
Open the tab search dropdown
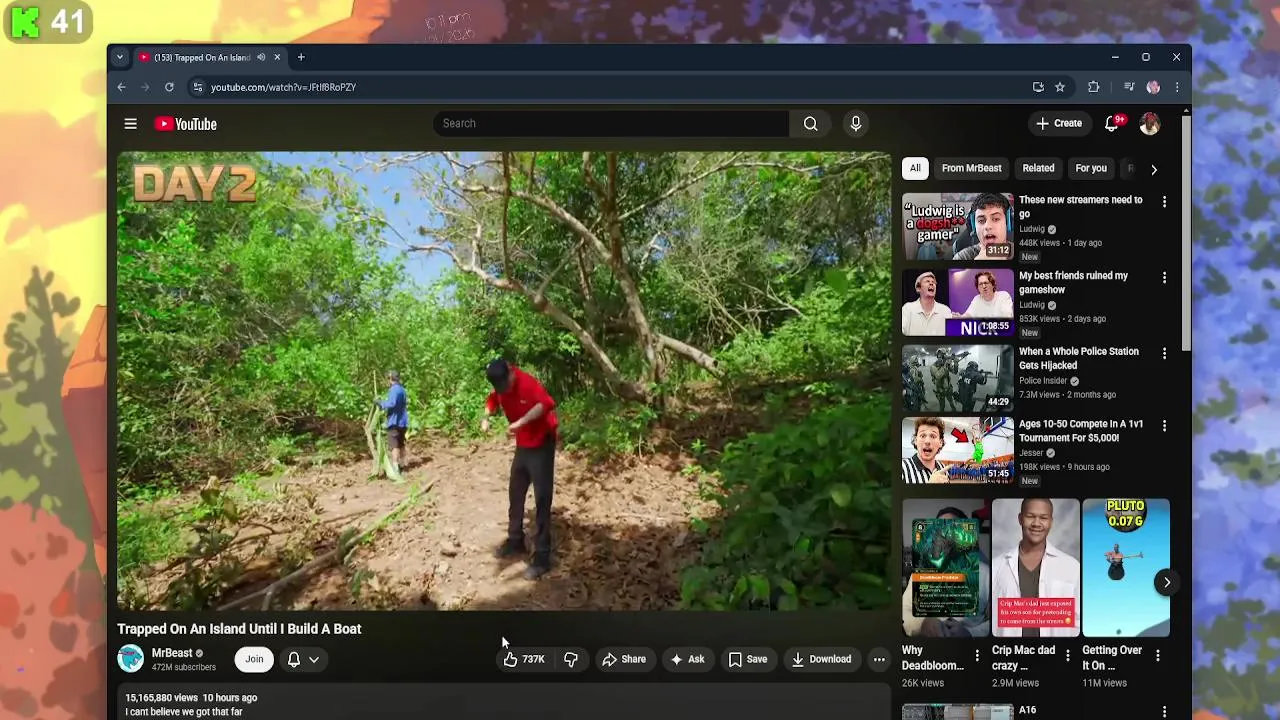[x=119, y=57]
